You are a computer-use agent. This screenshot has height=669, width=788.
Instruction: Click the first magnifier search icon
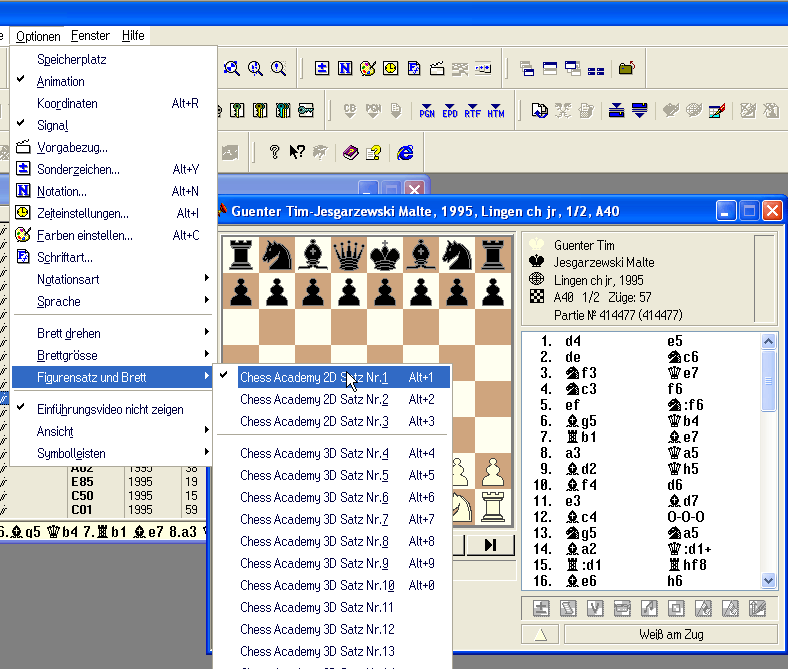click(x=232, y=68)
